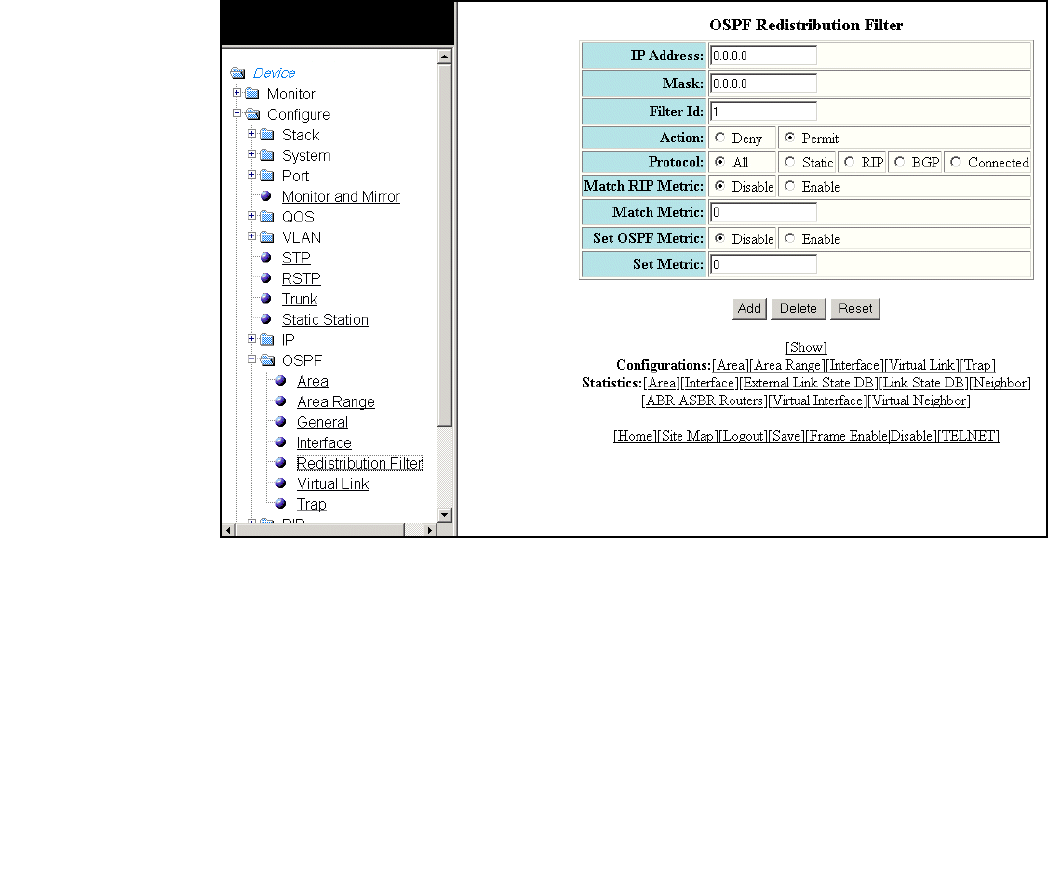
Task: Open the Show link
Action: point(806,347)
